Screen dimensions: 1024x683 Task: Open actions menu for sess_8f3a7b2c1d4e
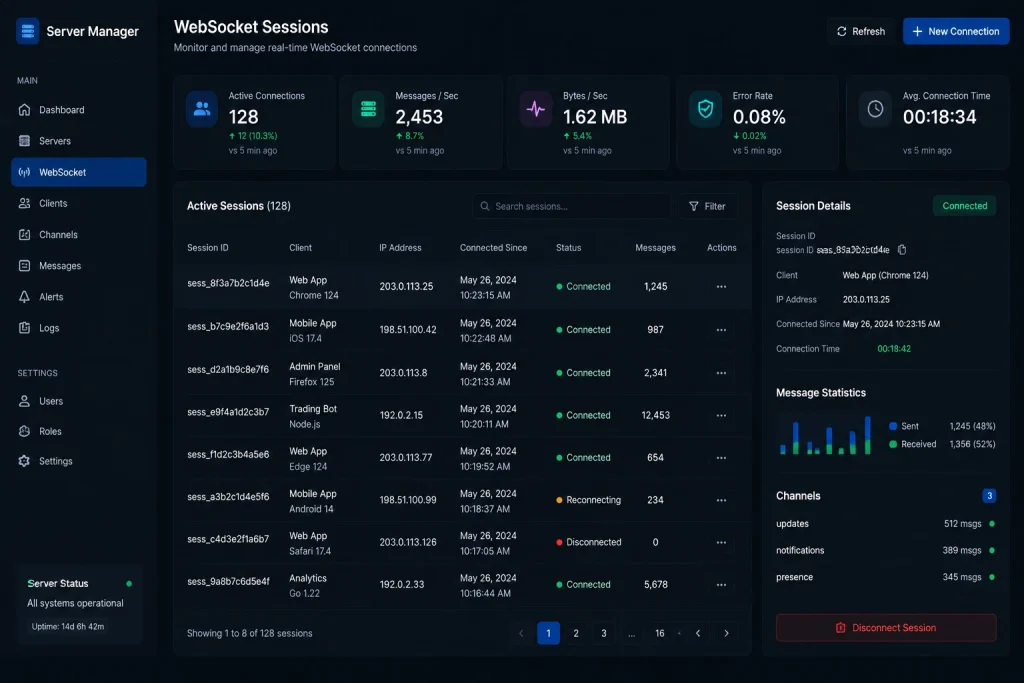point(721,287)
